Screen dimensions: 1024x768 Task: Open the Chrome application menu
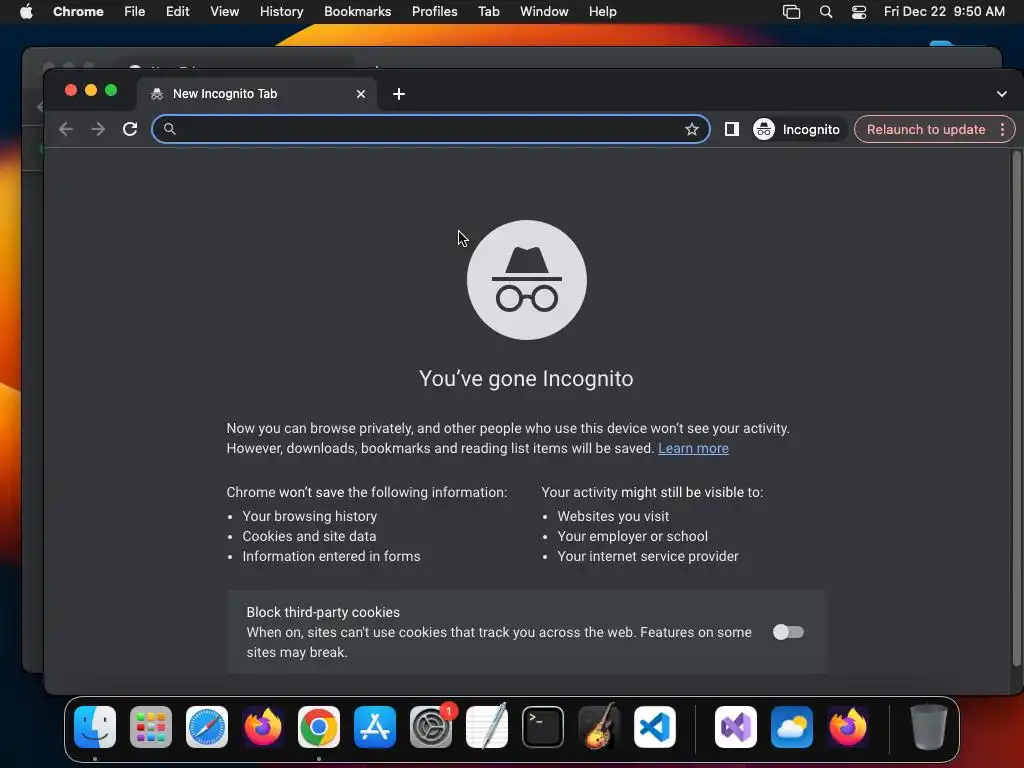click(x=78, y=12)
